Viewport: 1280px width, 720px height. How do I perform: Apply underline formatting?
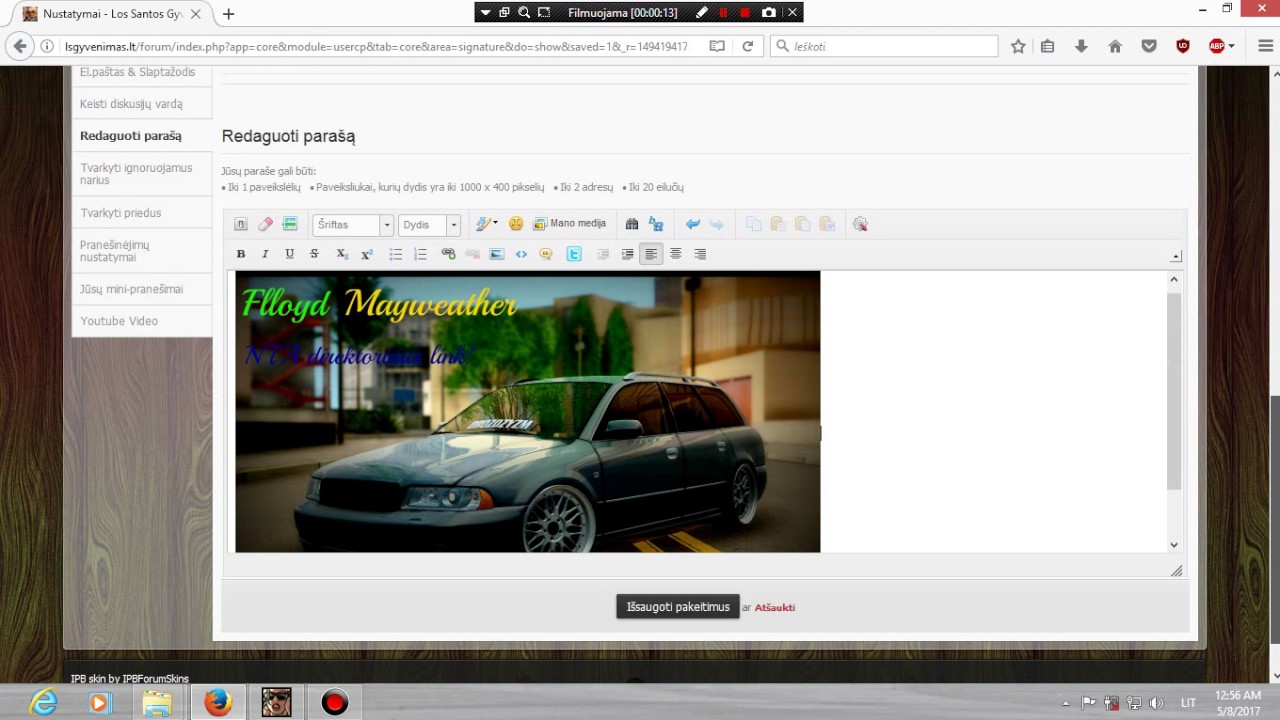click(x=289, y=254)
